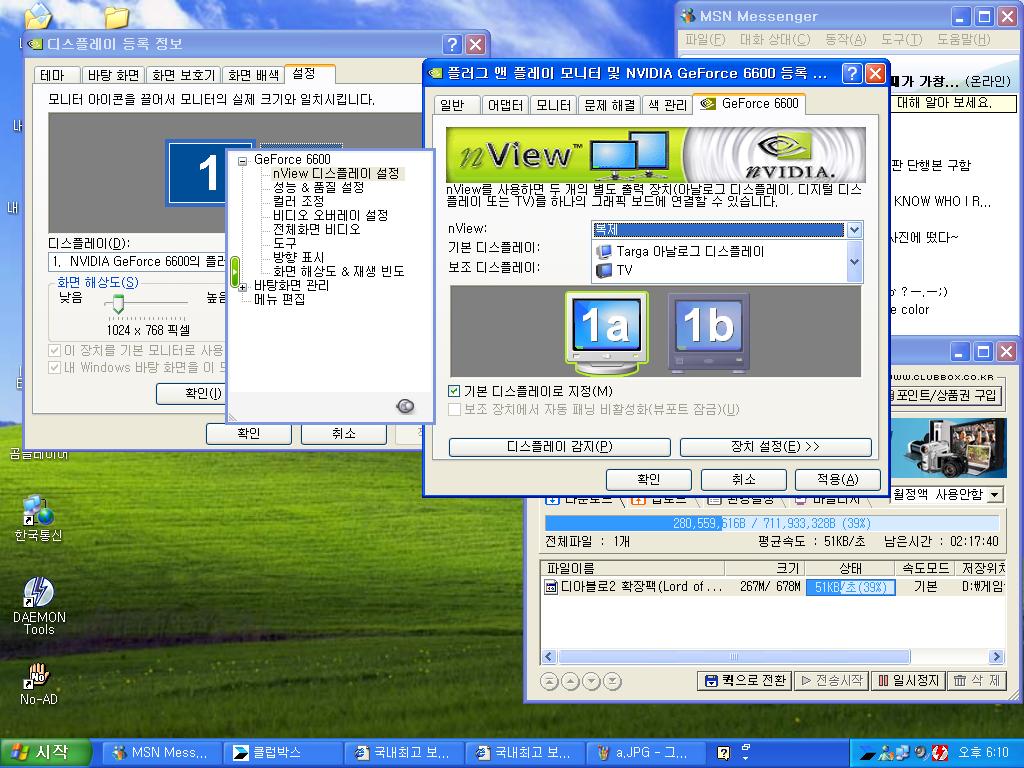Click the question mark icon on the taskbar

click(723, 752)
